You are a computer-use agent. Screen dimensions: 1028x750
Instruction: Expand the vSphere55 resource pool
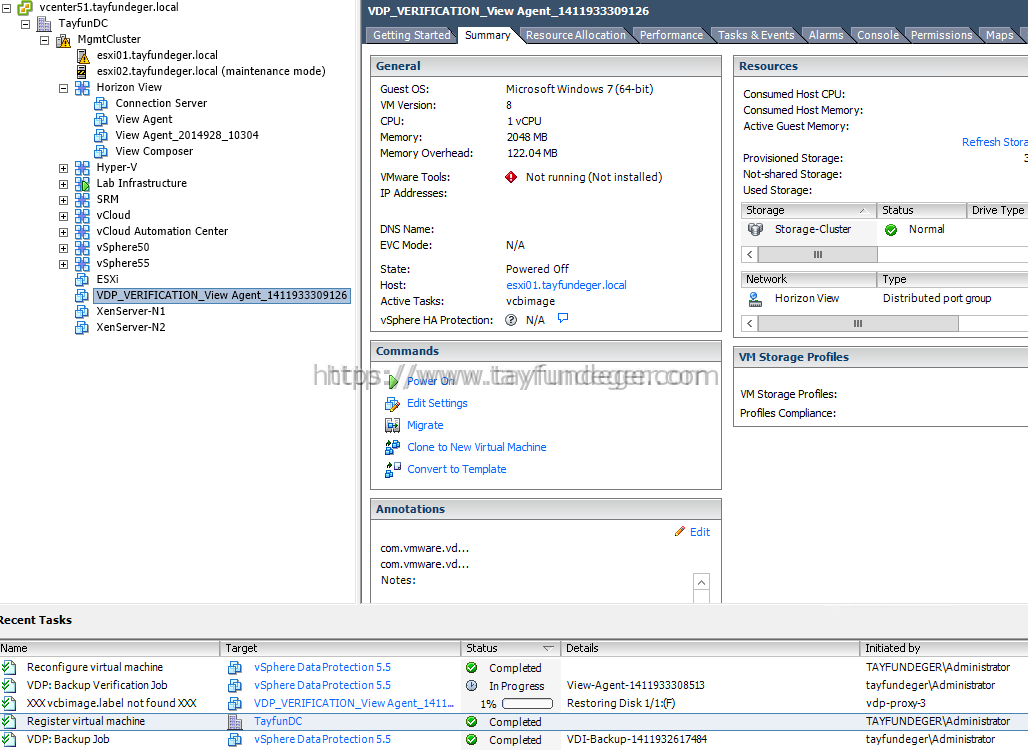click(x=64, y=264)
